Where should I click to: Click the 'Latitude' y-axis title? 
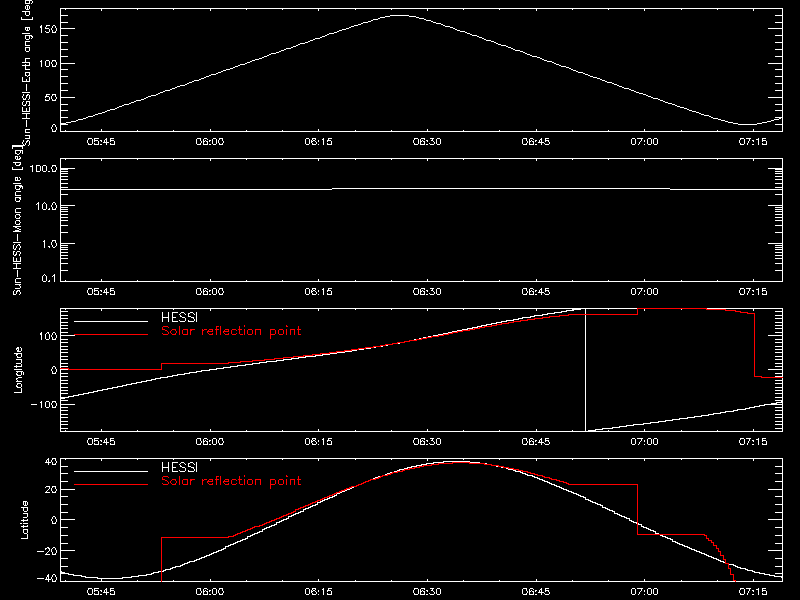(24, 520)
